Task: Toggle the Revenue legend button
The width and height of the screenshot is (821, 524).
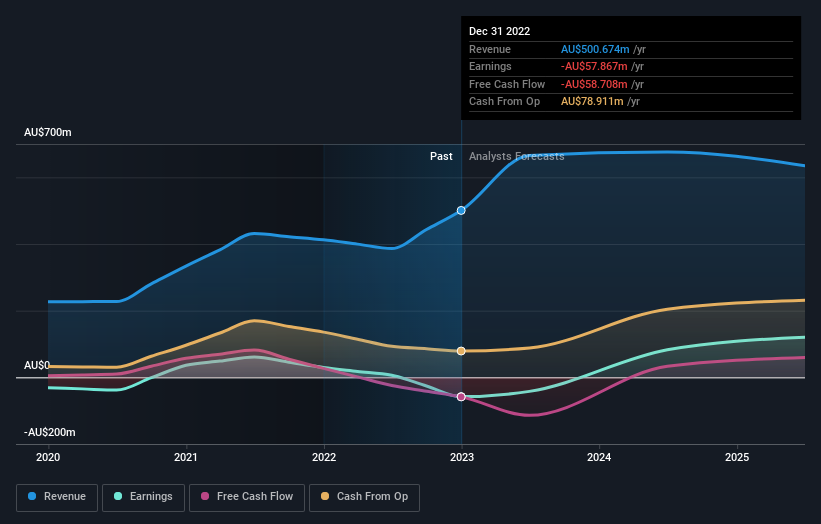Action: click(57, 497)
